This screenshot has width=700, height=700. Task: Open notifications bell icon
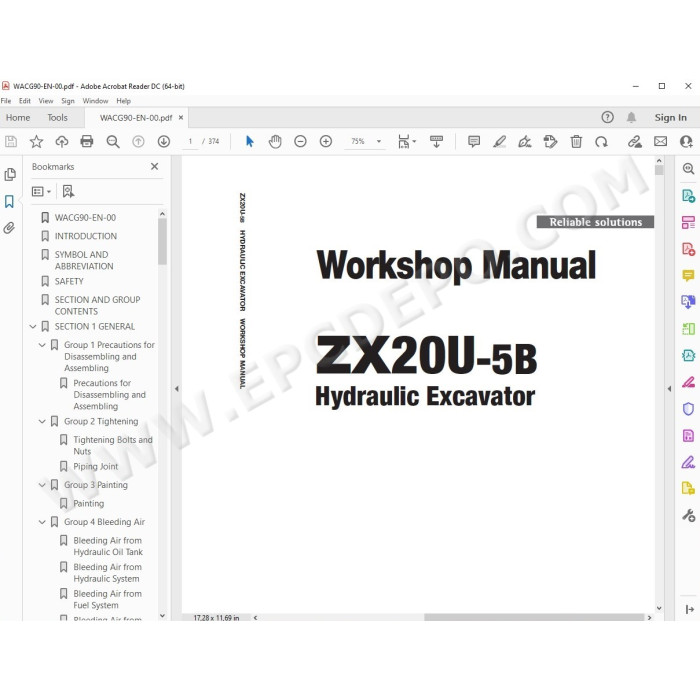(631, 117)
